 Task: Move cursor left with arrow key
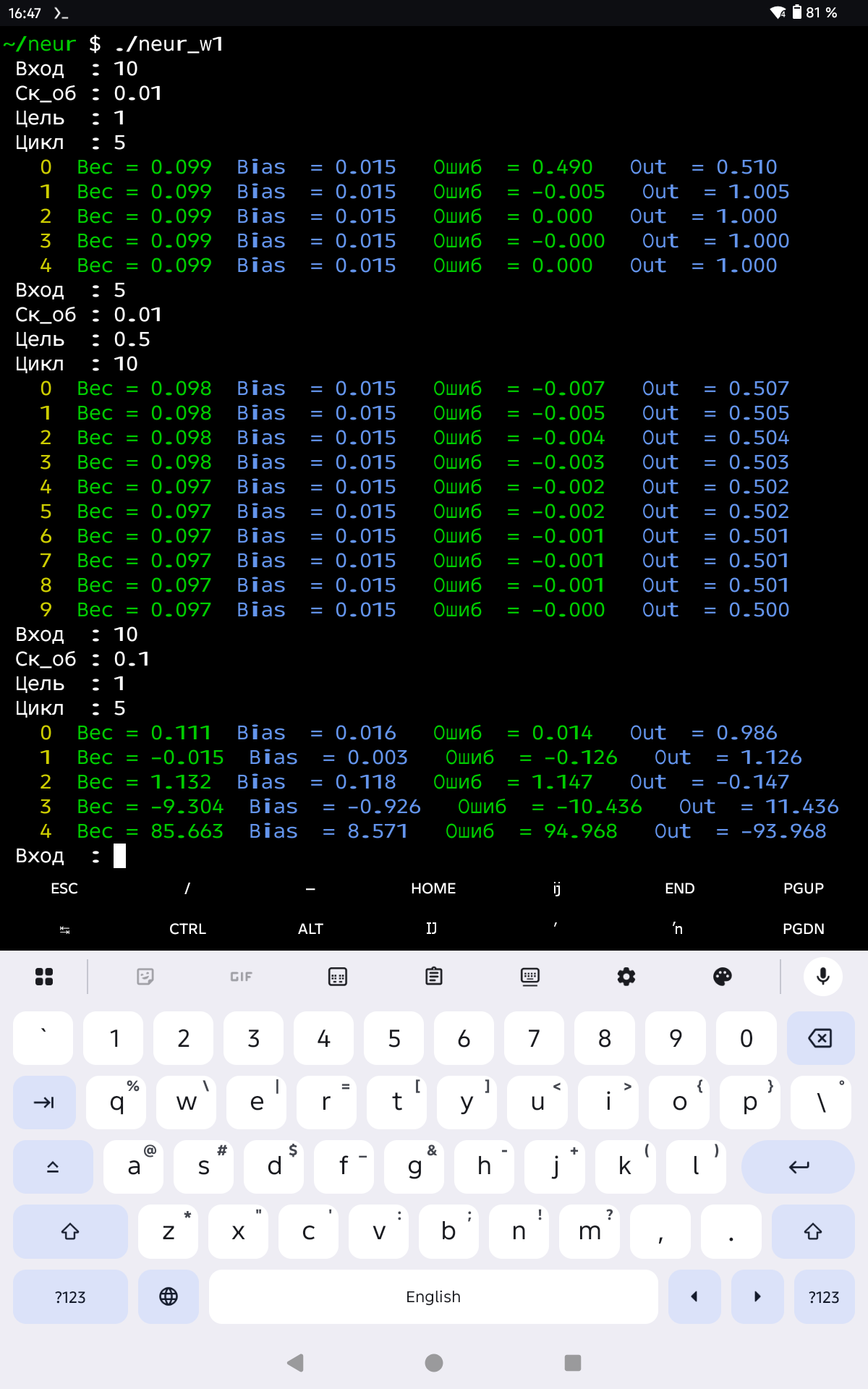click(694, 1296)
